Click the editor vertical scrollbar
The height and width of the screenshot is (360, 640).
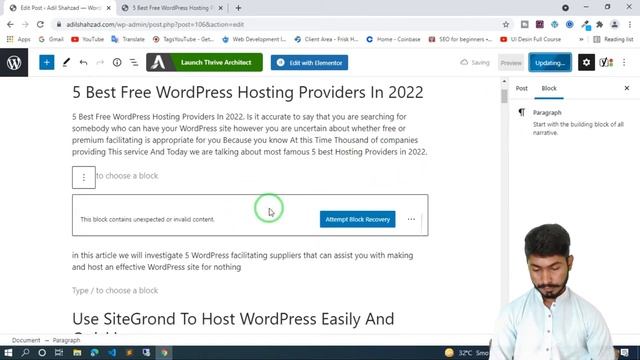504,96
